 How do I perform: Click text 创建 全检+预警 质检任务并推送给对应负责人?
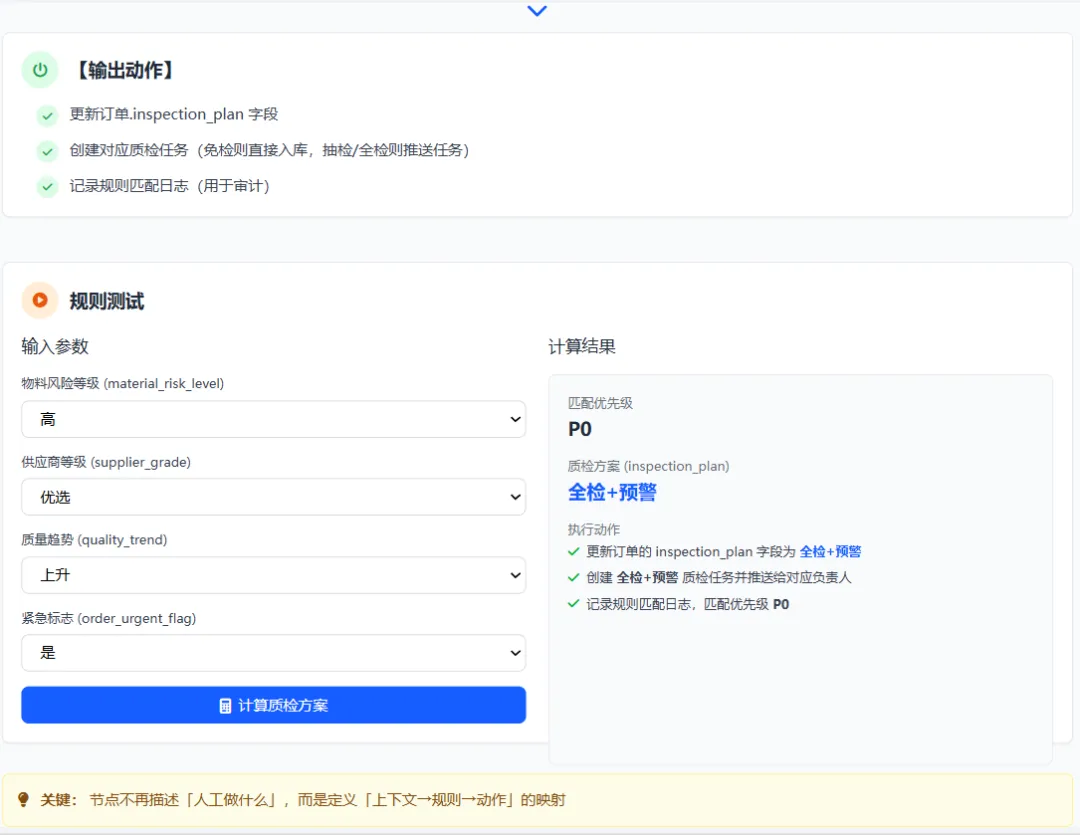pyautogui.click(x=719, y=577)
